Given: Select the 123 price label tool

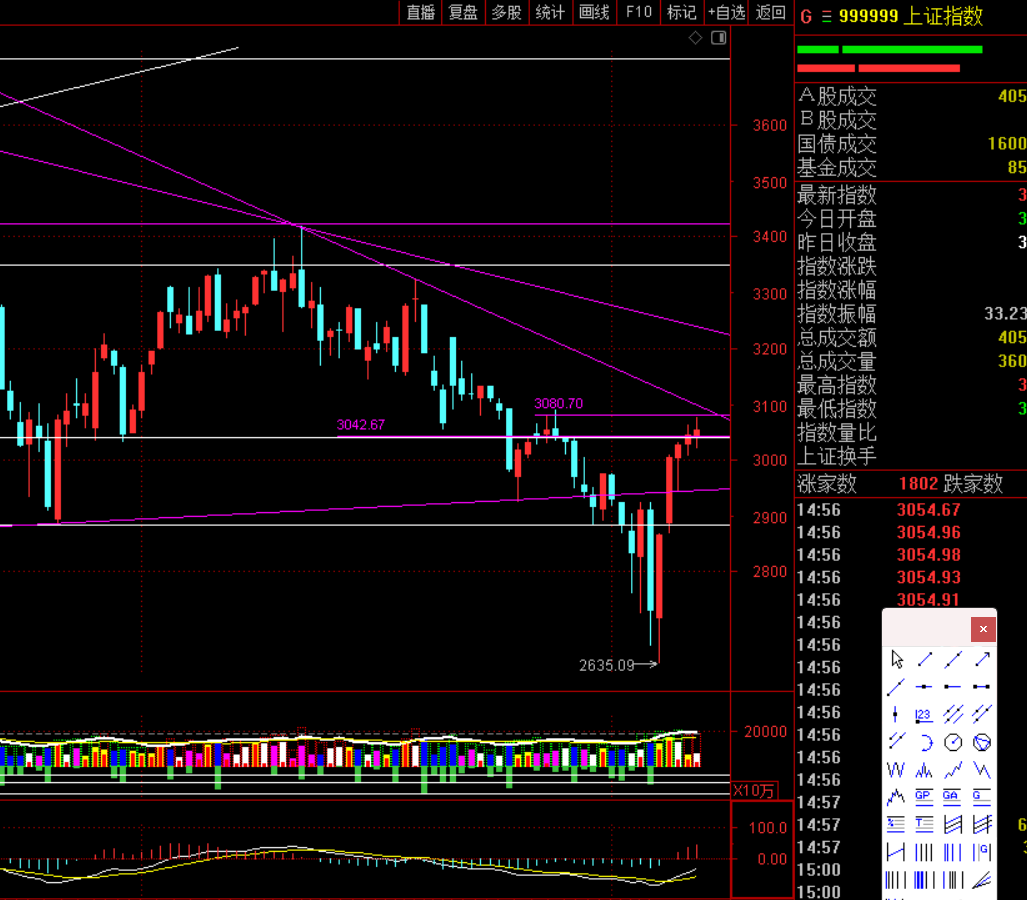Looking at the screenshot, I should tap(924, 715).
